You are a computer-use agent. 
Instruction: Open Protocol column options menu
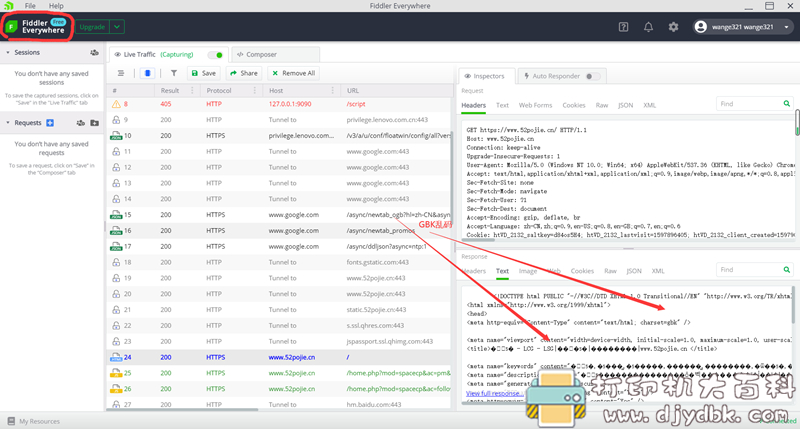tap(255, 90)
